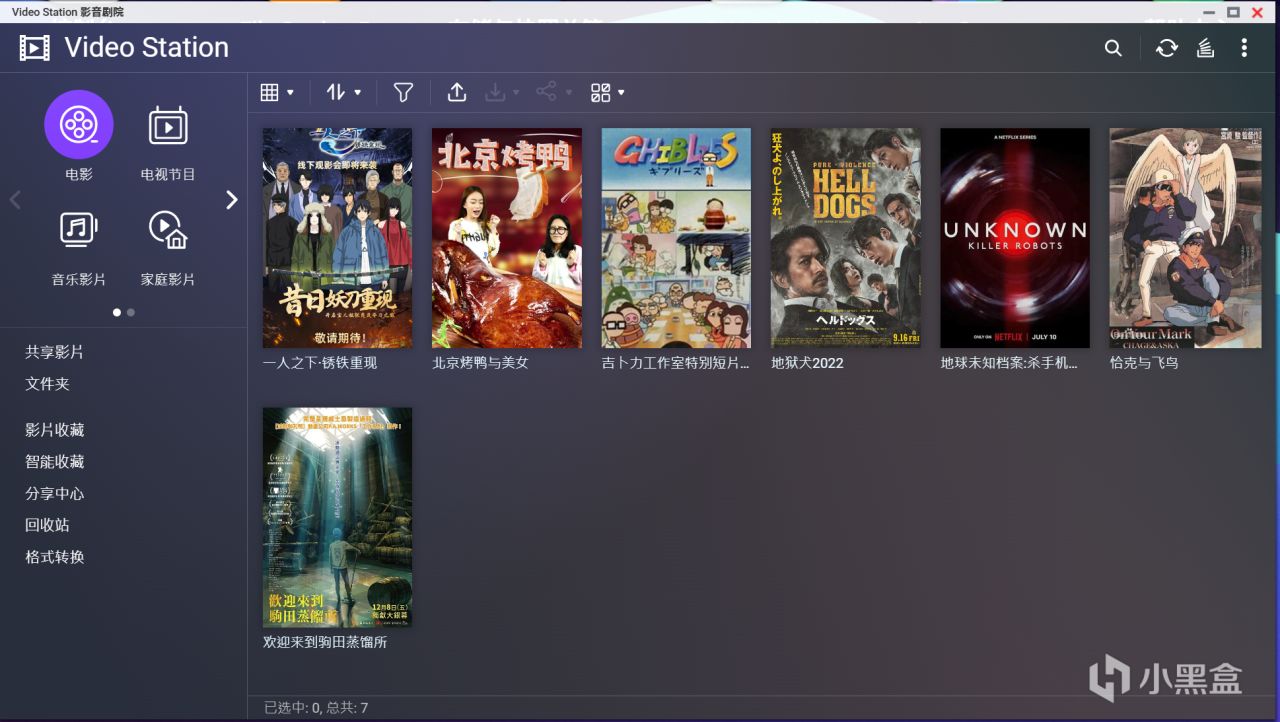The height and width of the screenshot is (722, 1280).
Task: Switch to the second category page dot
Action: tap(131, 312)
